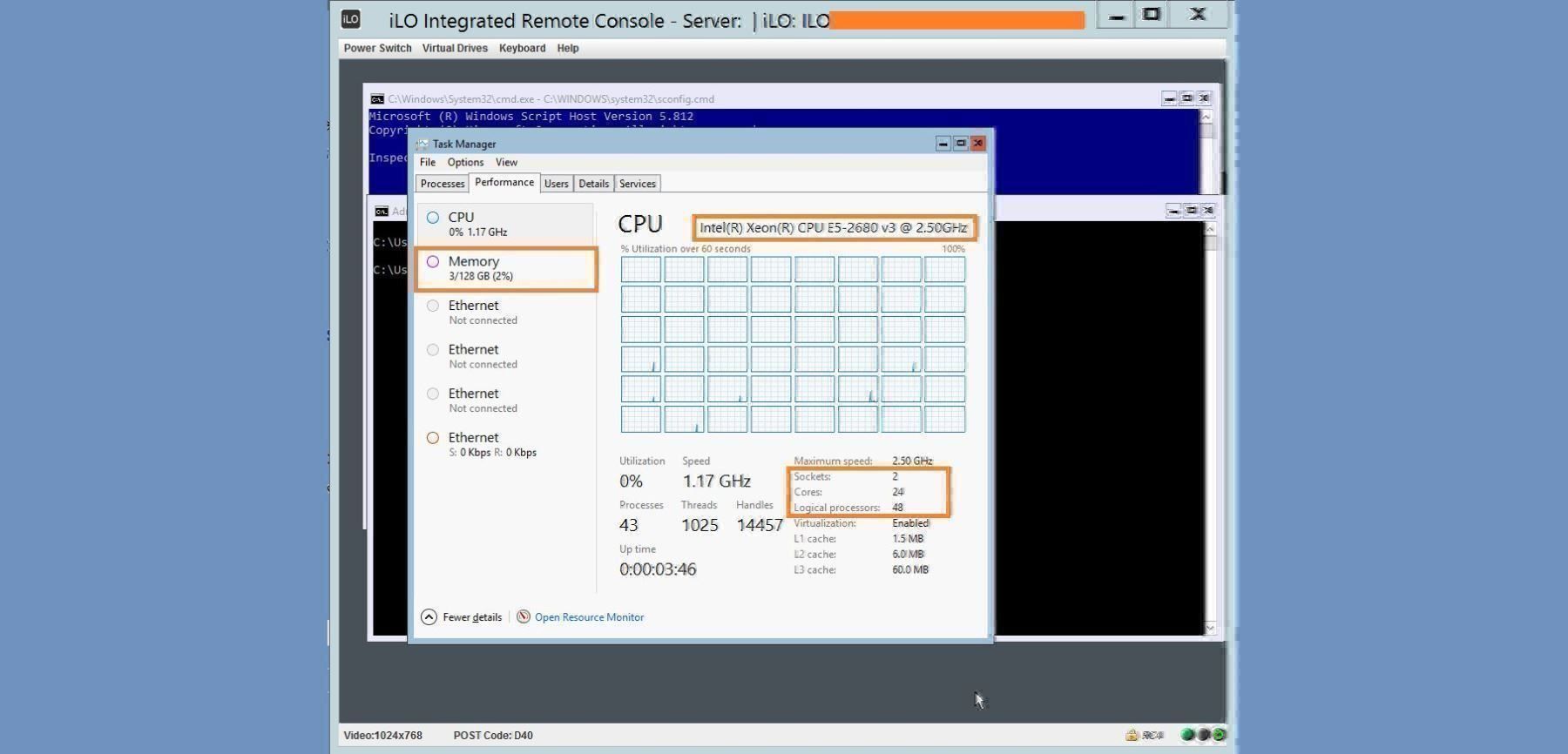Click lower command prompt scroll up arrow
The image size is (1568, 754).
pos(1210,229)
